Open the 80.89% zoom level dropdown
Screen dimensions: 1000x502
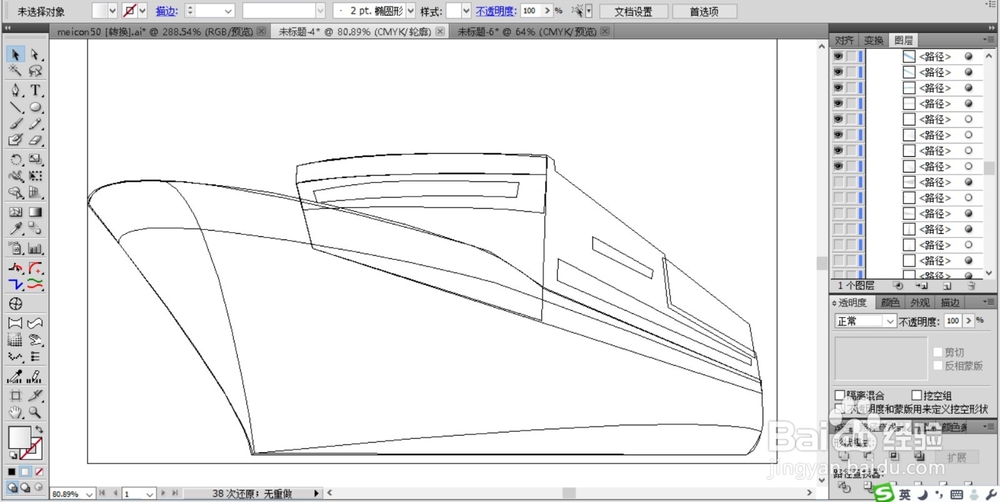(x=88, y=494)
